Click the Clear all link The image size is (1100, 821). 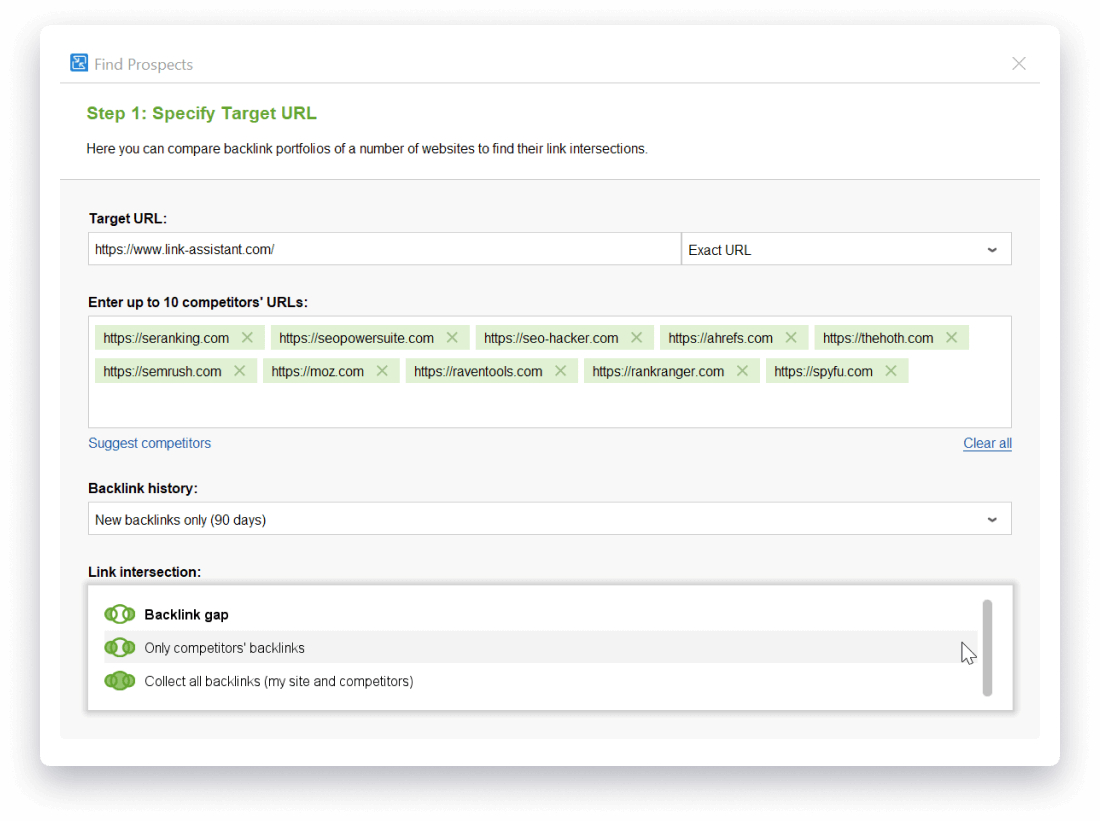point(987,443)
